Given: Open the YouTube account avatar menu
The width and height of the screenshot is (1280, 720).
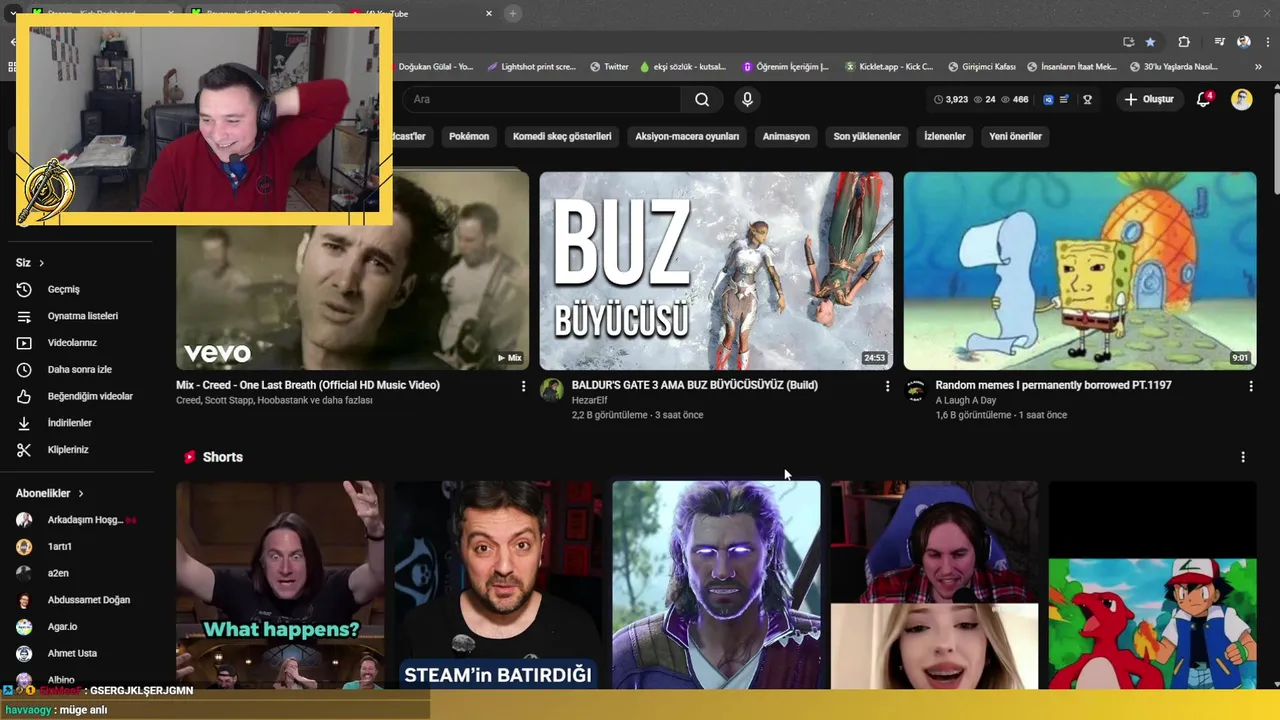Looking at the screenshot, I should pos(1242,99).
